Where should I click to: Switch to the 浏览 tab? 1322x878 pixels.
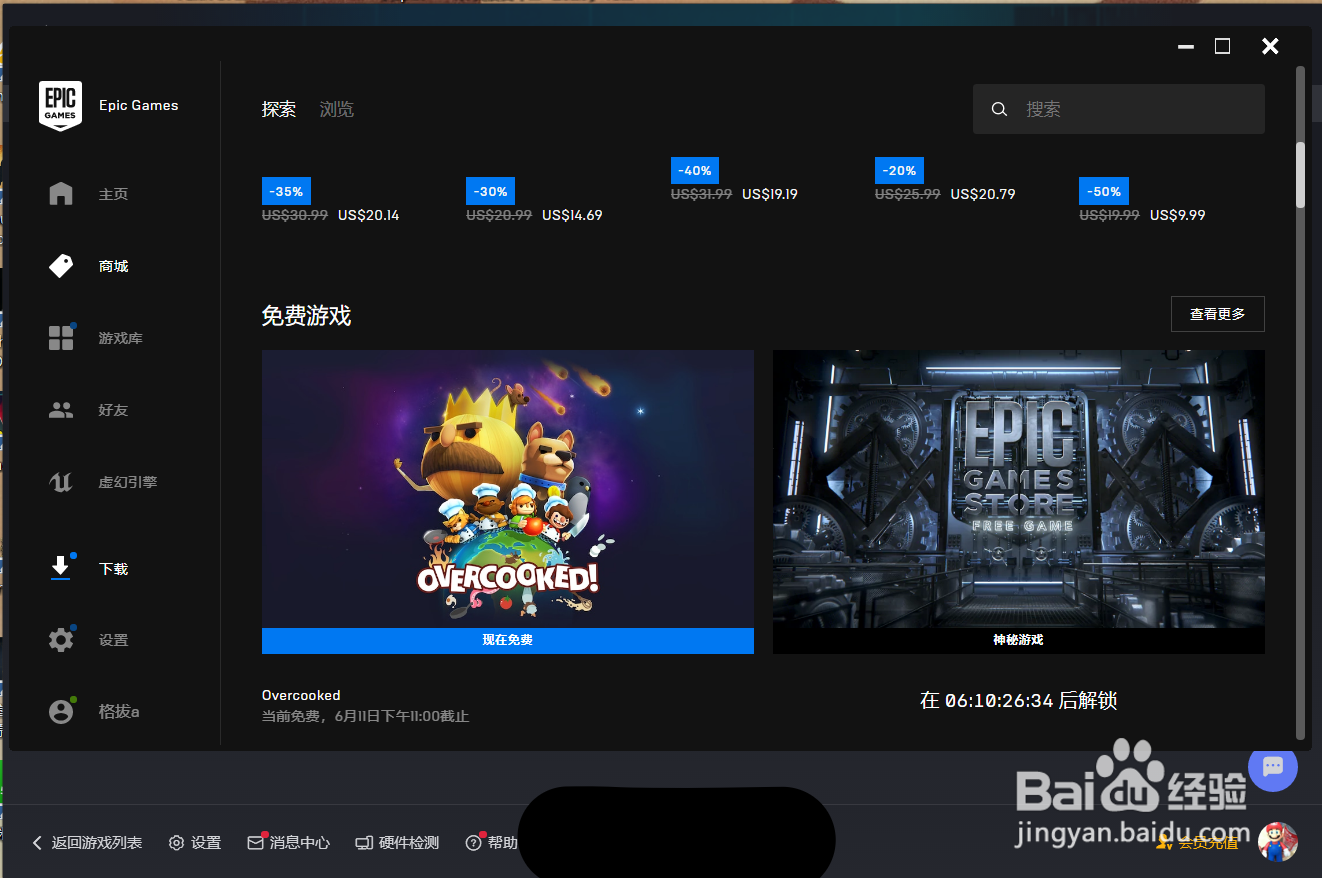pos(337,109)
